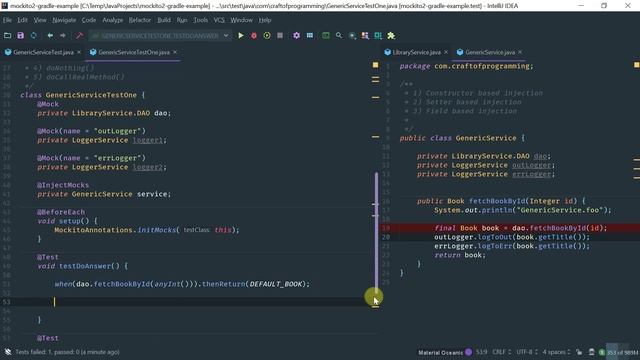Click the tool windows toggle icon bottom-left

pyautogui.click(x=8, y=352)
